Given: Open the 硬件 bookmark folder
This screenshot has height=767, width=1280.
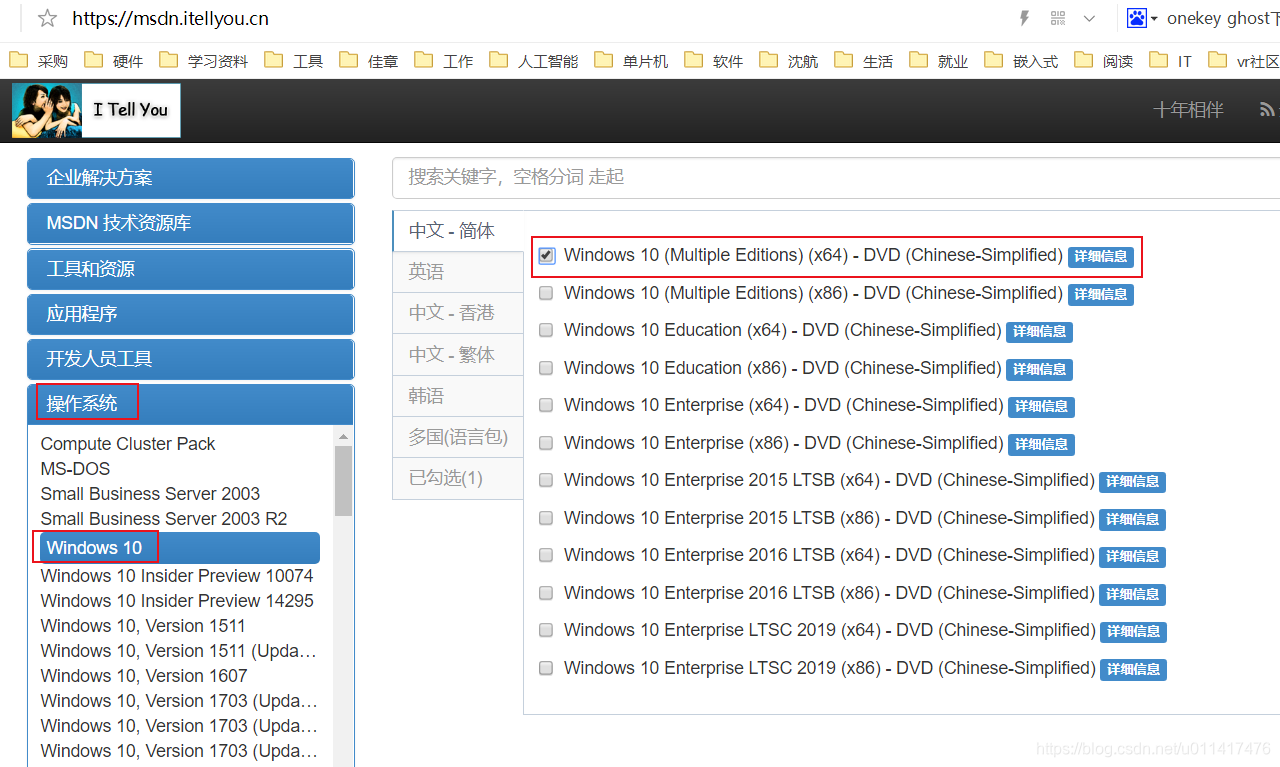Looking at the screenshot, I should click(x=114, y=61).
